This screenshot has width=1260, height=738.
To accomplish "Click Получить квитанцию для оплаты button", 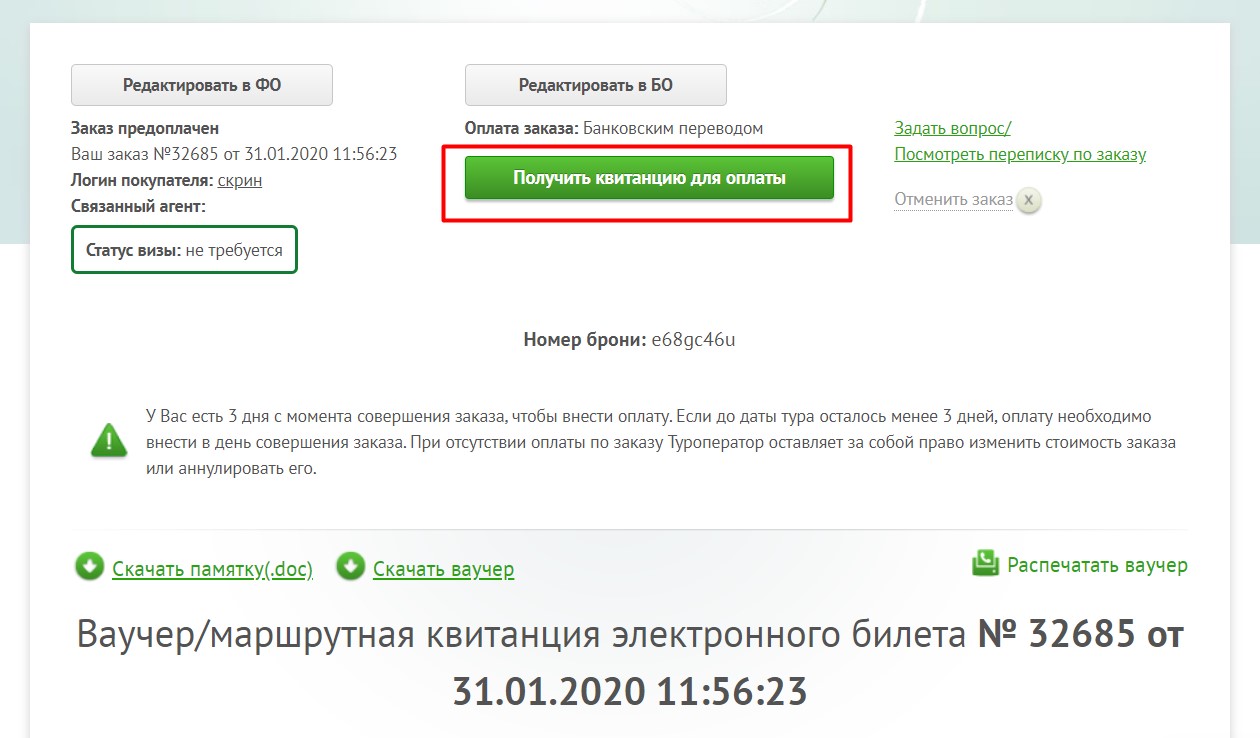I will pyautogui.click(x=649, y=178).
